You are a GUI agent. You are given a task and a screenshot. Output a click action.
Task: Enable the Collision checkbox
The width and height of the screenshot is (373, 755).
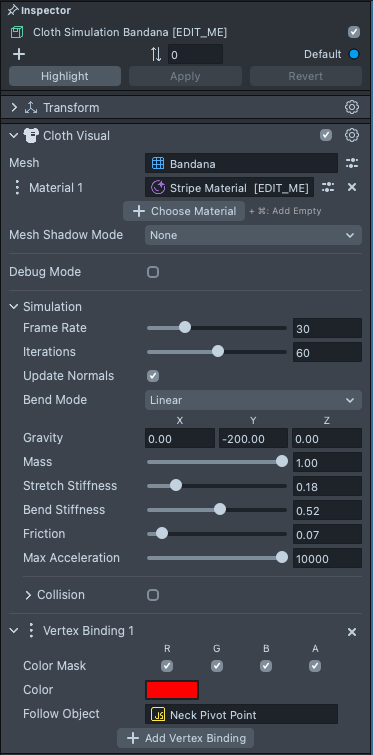[x=153, y=595]
